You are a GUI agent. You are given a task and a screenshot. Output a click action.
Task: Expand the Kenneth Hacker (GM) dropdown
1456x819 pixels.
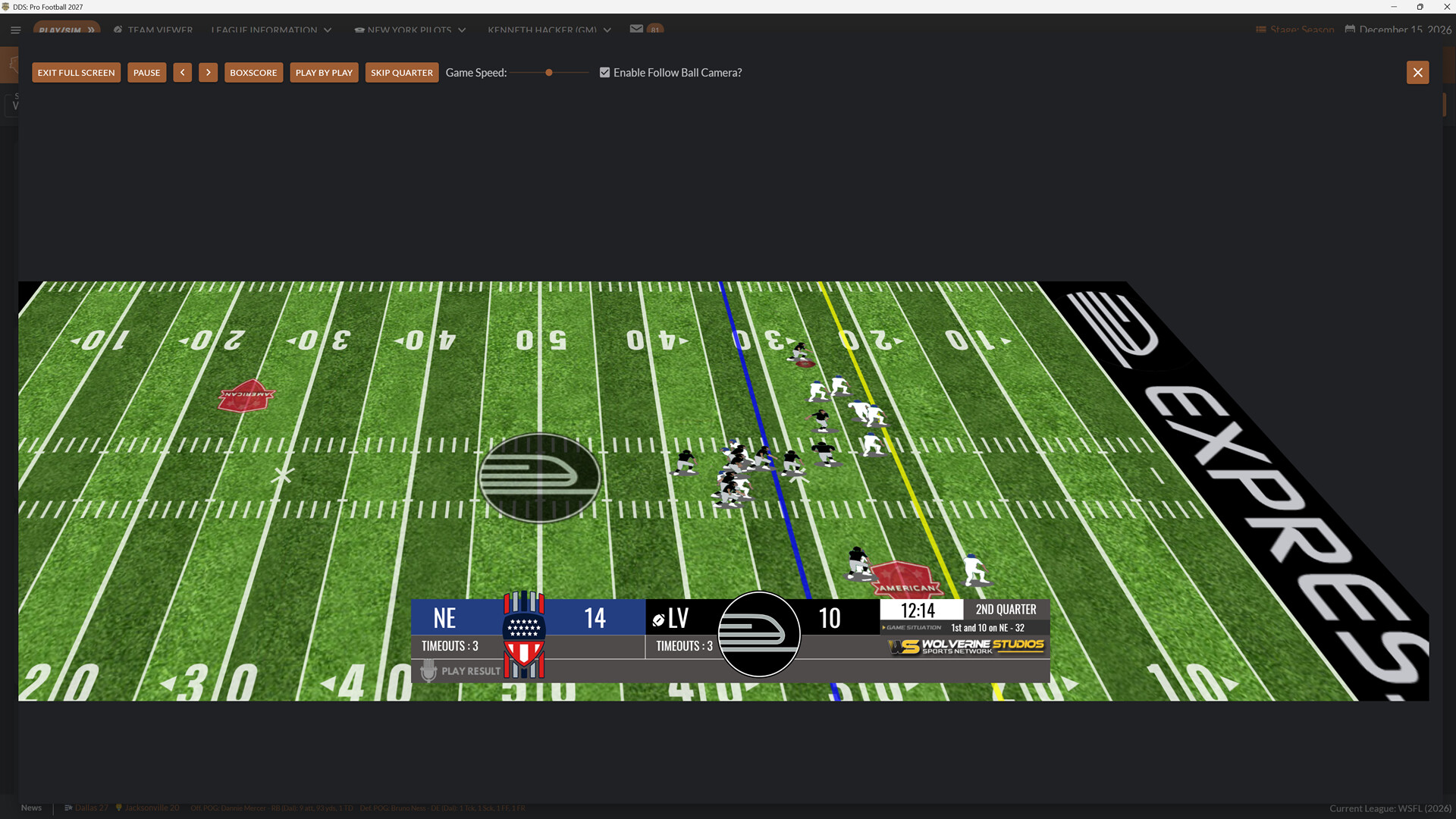point(549,30)
